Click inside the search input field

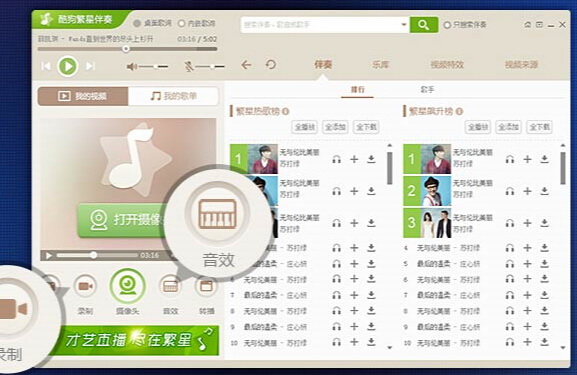pyautogui.click(x=320, y=25)
